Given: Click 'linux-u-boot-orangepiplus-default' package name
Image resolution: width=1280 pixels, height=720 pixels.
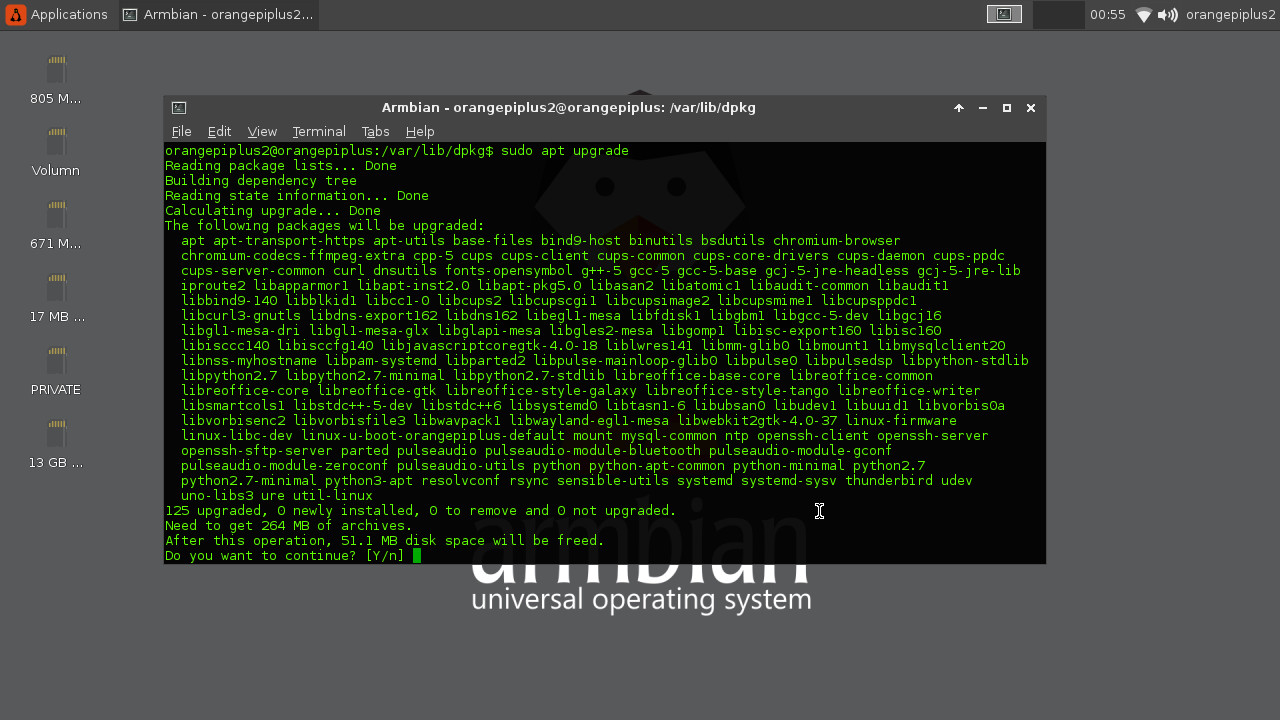Looking at the screenshot, I should pos(433,436).
